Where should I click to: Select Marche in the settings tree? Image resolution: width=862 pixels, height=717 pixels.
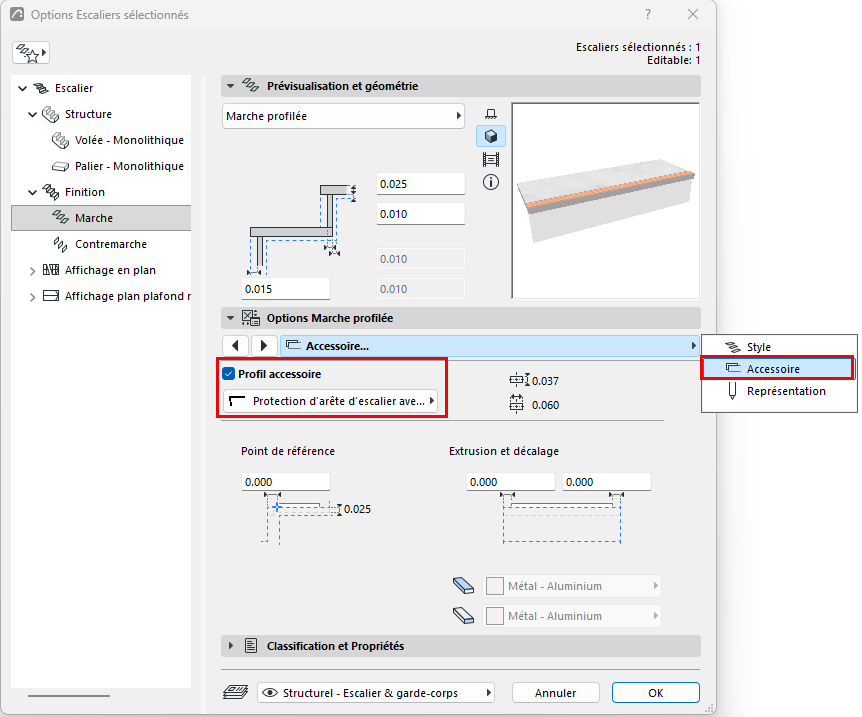coord(101,218)
